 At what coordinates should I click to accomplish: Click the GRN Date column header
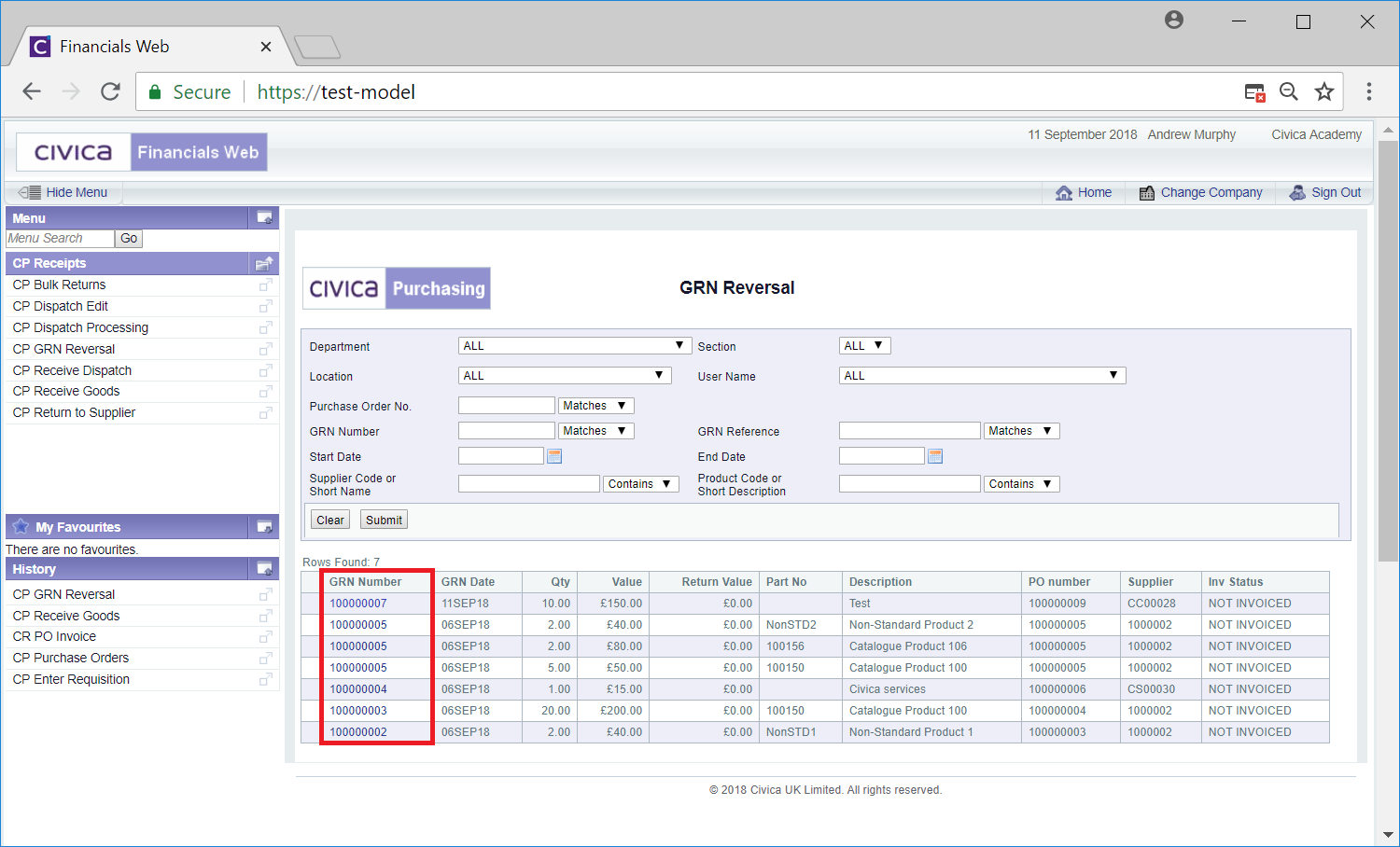coord(468,582)
